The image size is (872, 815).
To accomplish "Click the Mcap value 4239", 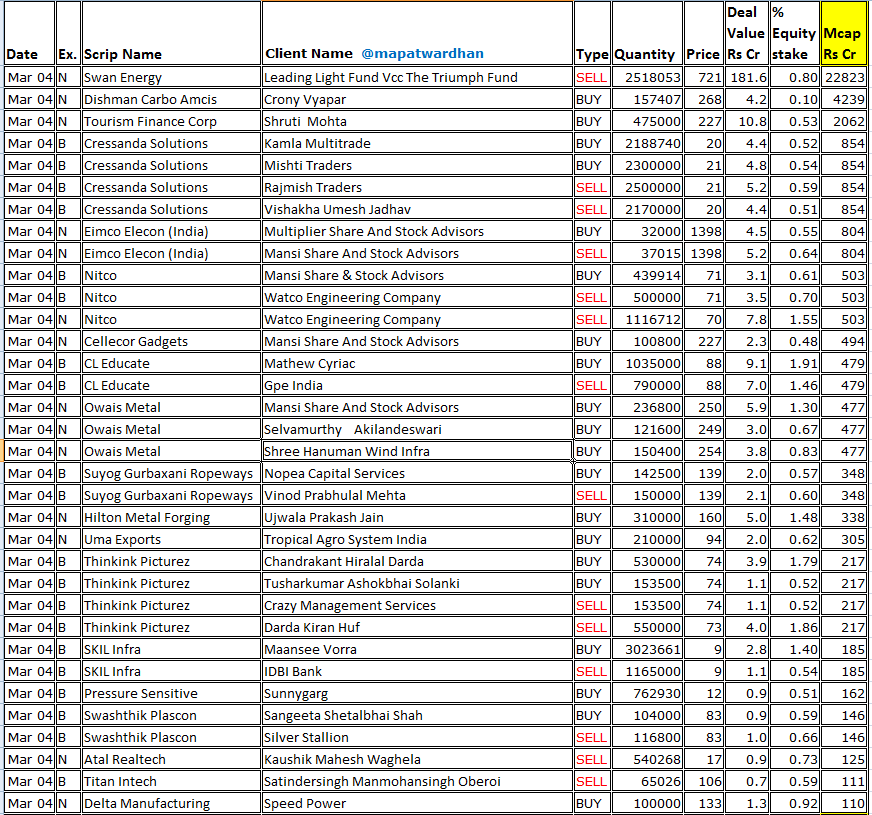I will 843,100.
